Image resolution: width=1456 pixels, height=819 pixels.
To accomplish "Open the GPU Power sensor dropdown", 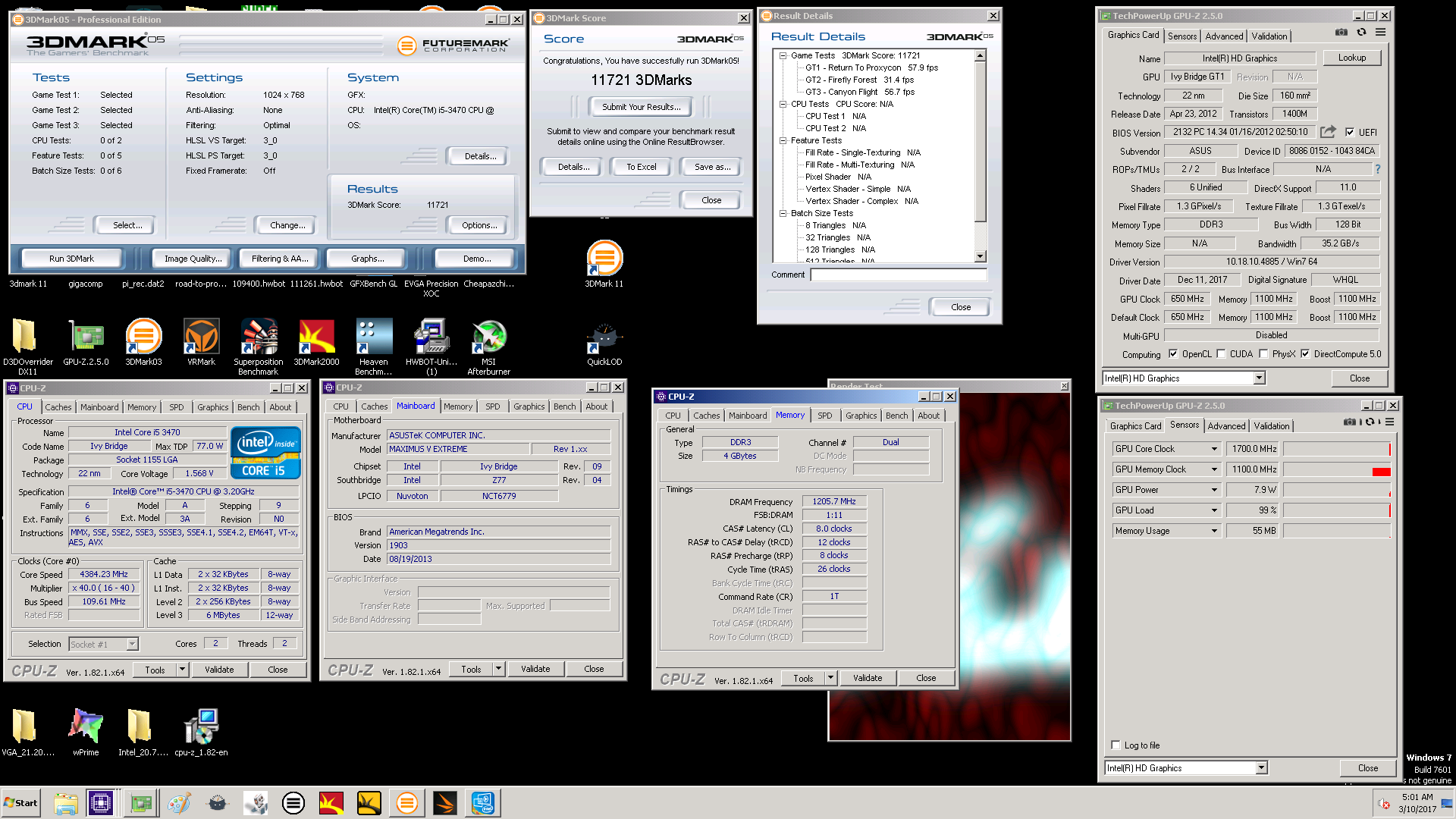I will click(1214, 490).
